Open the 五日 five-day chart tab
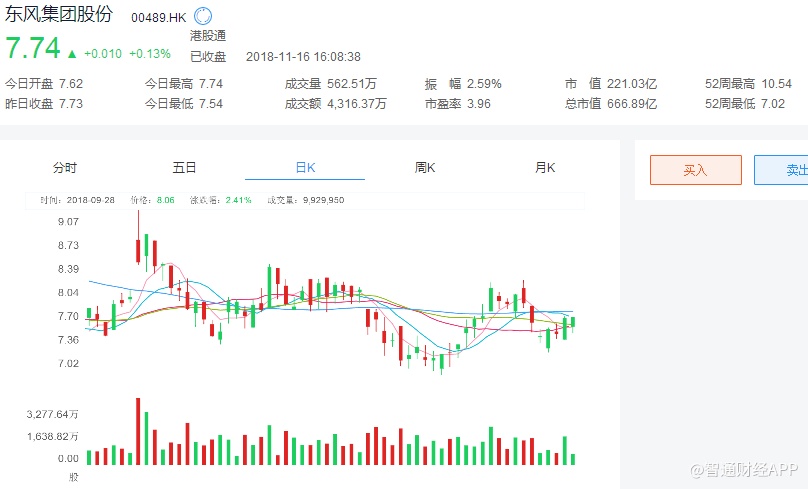Screen dimensions: 808x489 185,168
